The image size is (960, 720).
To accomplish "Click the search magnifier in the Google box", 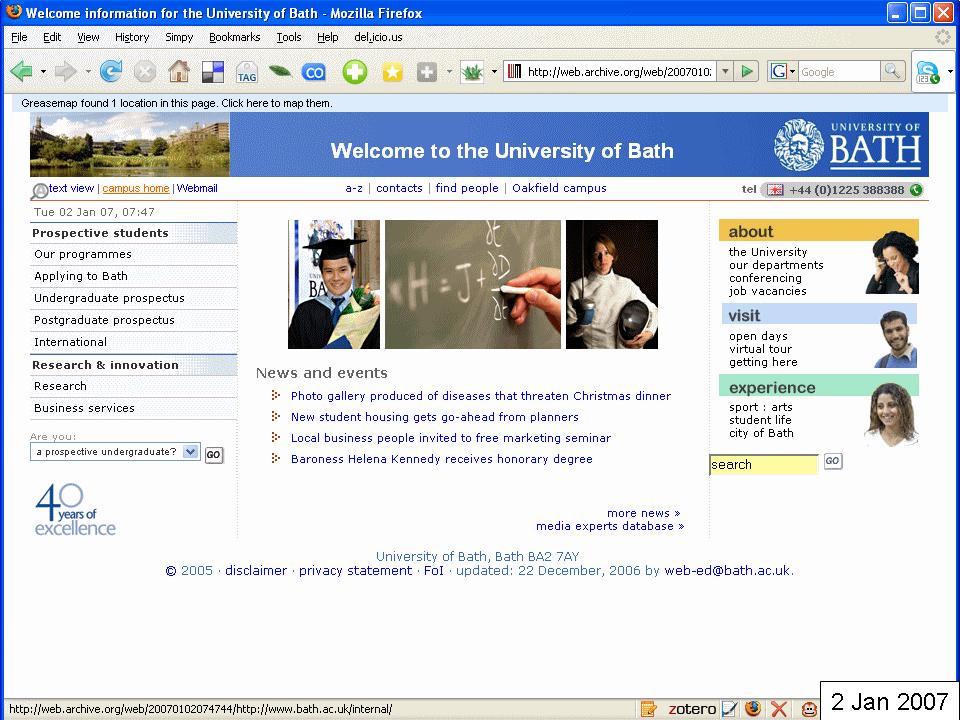I will (893, 72).
